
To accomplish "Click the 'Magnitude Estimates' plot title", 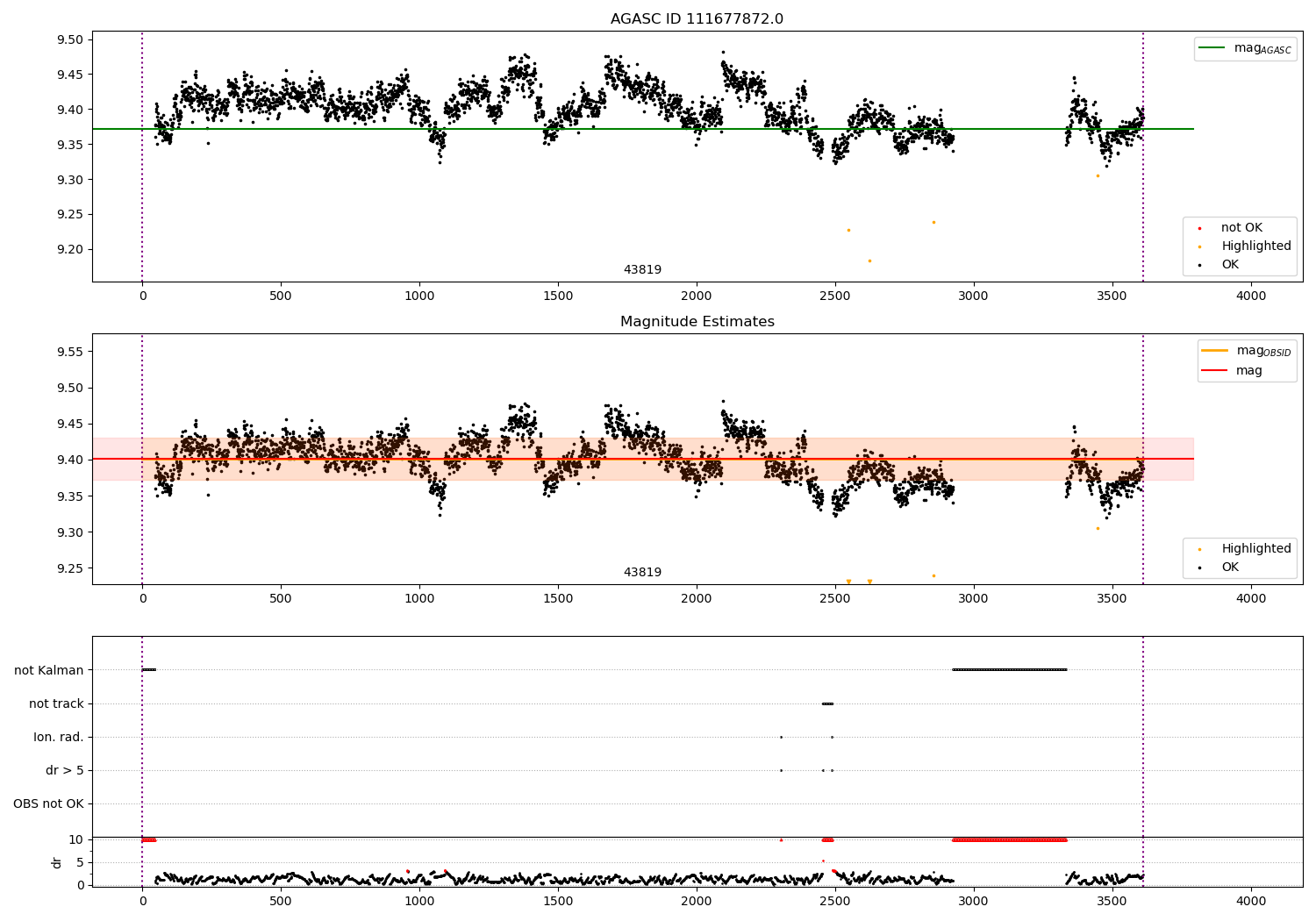I will (697, 322).
